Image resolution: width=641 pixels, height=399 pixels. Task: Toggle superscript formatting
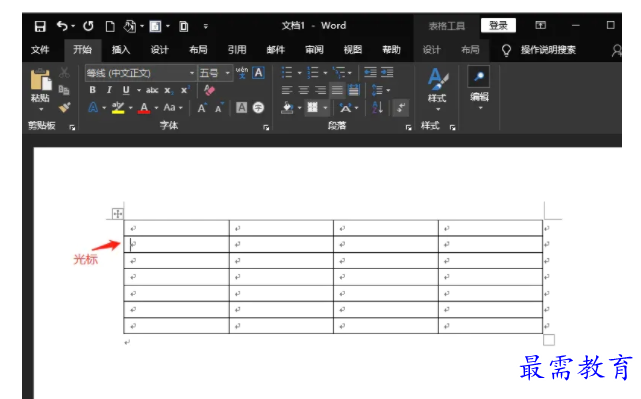pos(185,90)
